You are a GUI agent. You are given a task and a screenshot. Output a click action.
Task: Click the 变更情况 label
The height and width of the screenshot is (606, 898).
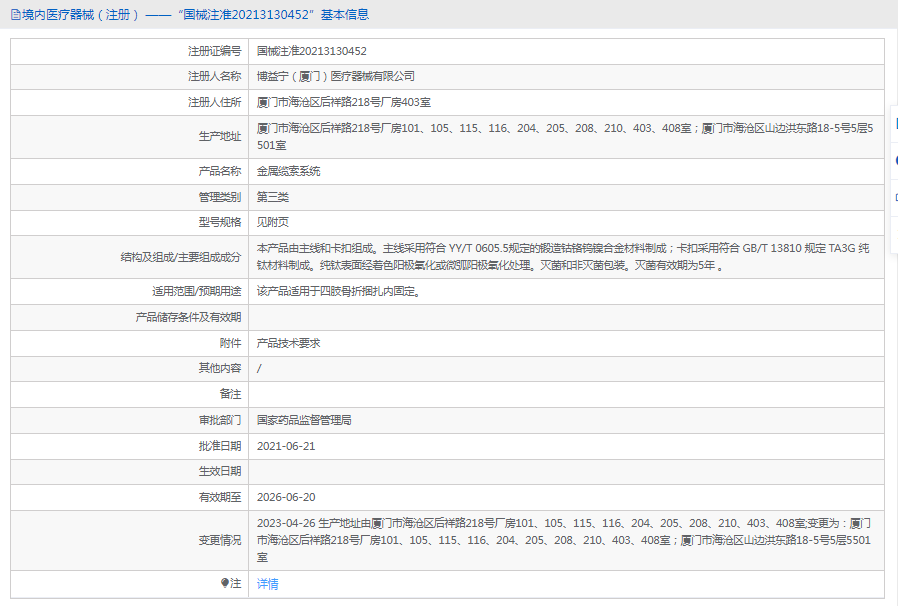point(220,540)
